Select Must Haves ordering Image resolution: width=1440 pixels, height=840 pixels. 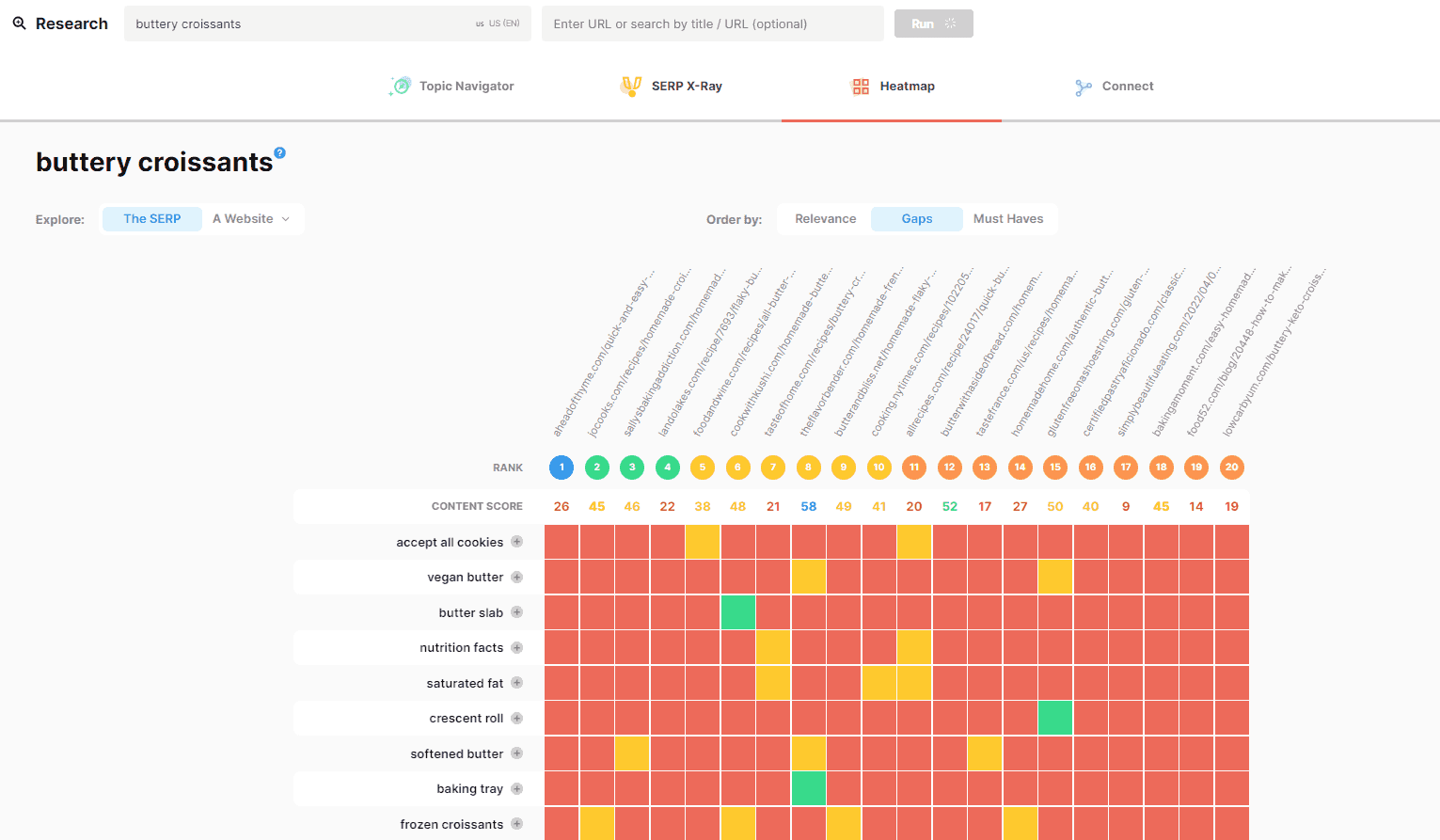coord(1008,218)
